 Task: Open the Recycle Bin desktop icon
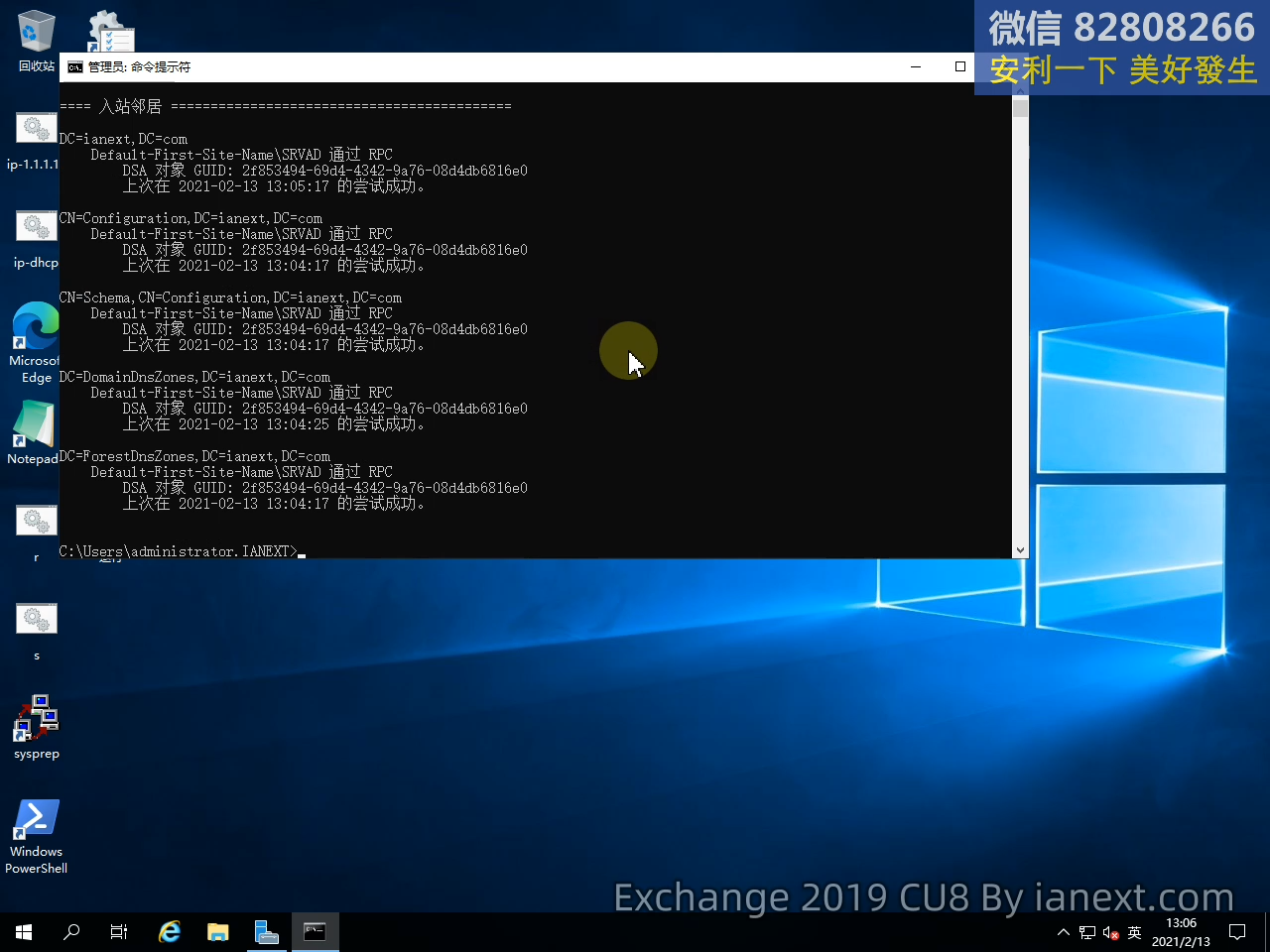[x=36, y=40]
